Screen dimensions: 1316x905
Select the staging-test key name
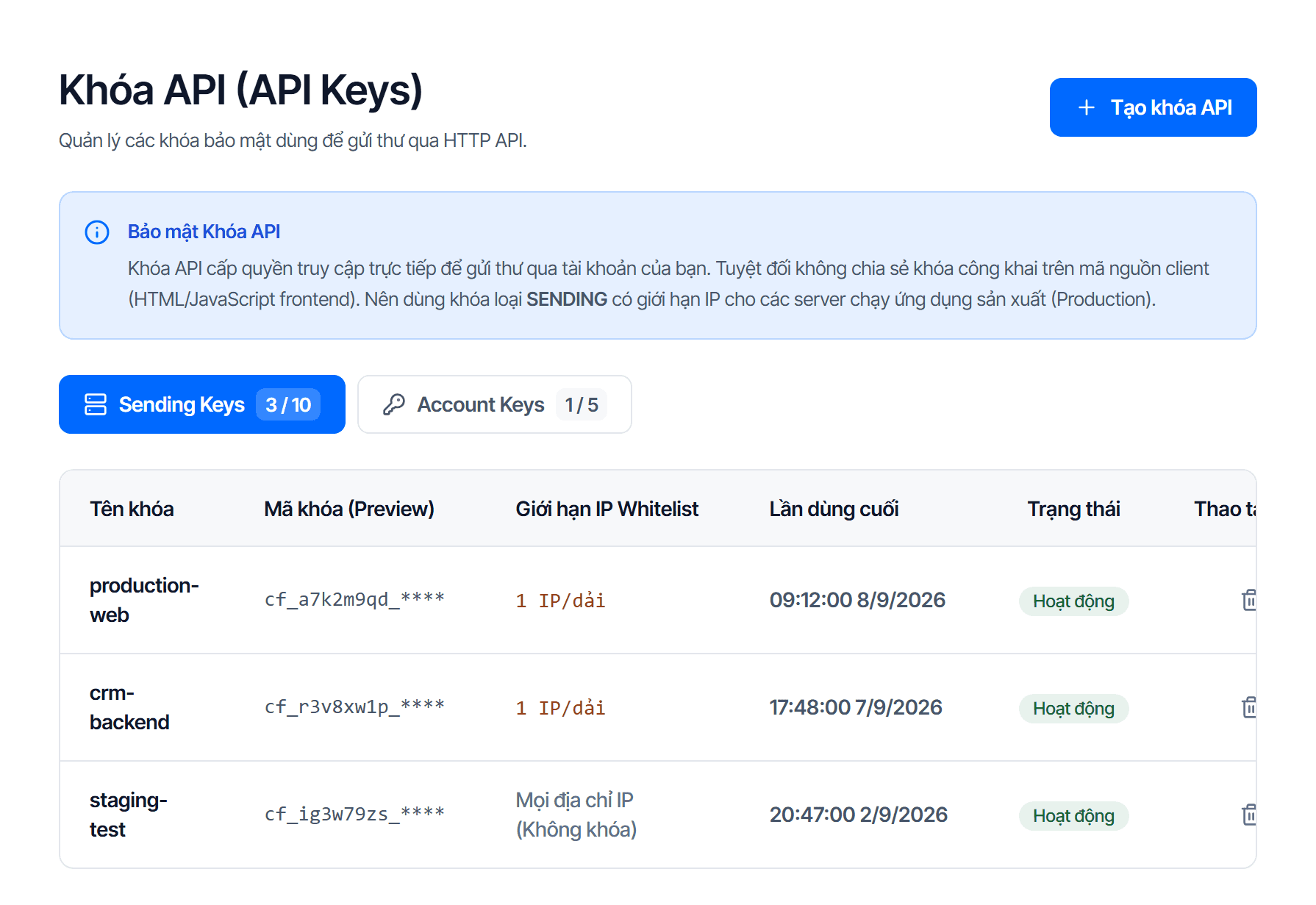tap(129, 815)
